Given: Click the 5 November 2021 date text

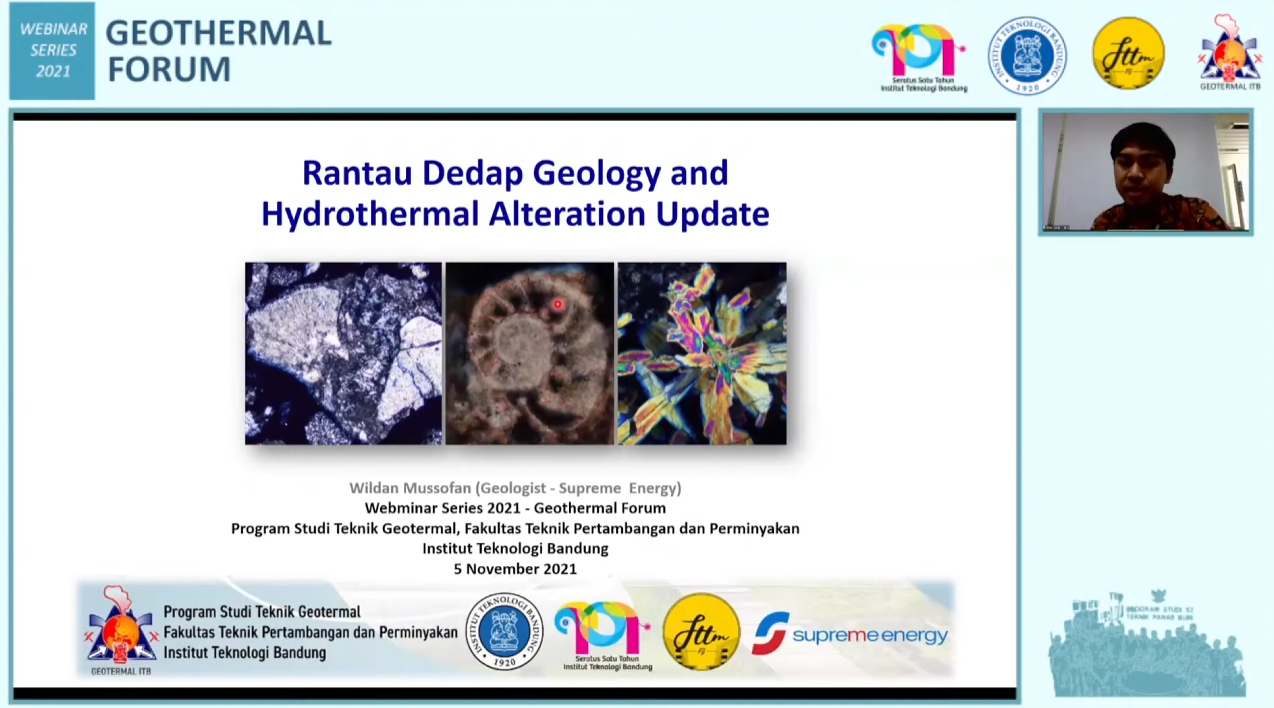Looking at the screenshot, I should pyautogui.click(x=515, y=569).
